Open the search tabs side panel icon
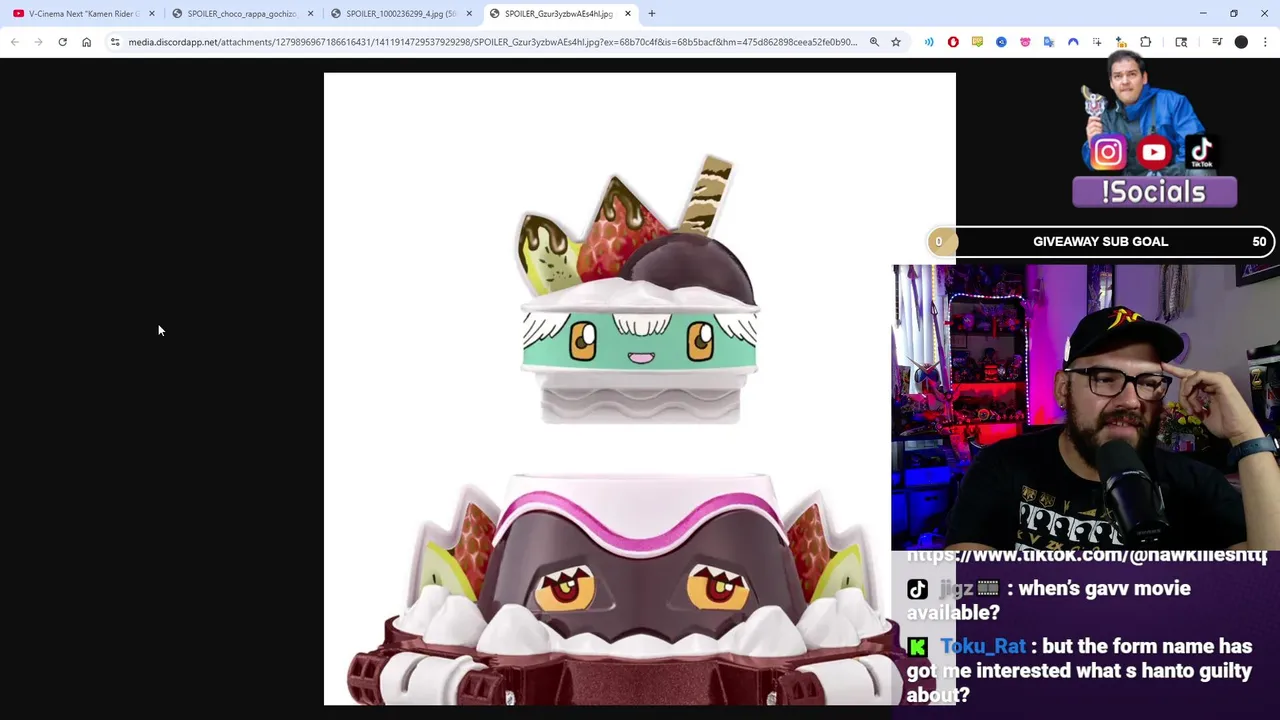 (x=1181, y=42)
